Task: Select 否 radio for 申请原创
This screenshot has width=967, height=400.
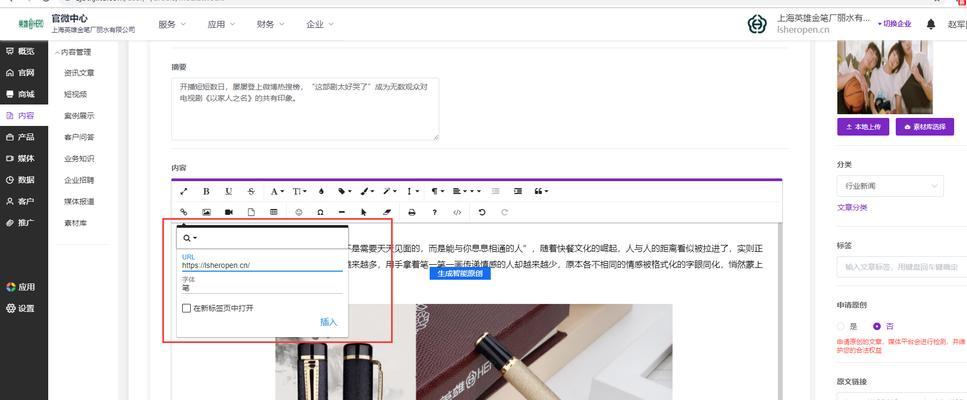Action: (x=877, y=326)
